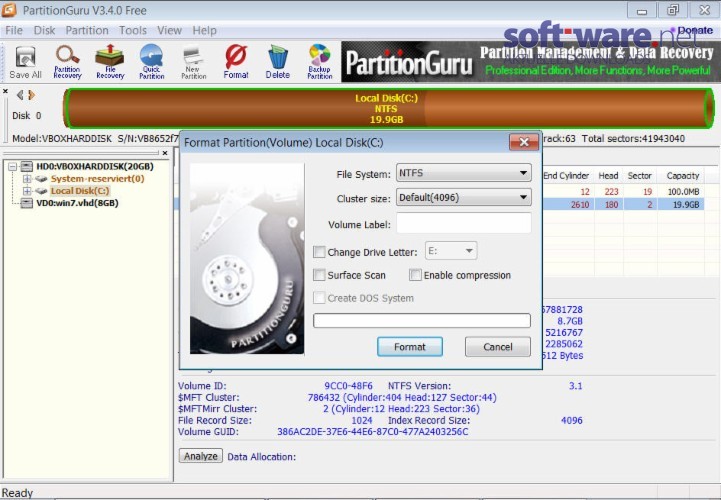
Task: Click the PartitionGuru app logo in the title bar
Action: tap(9, 10)
